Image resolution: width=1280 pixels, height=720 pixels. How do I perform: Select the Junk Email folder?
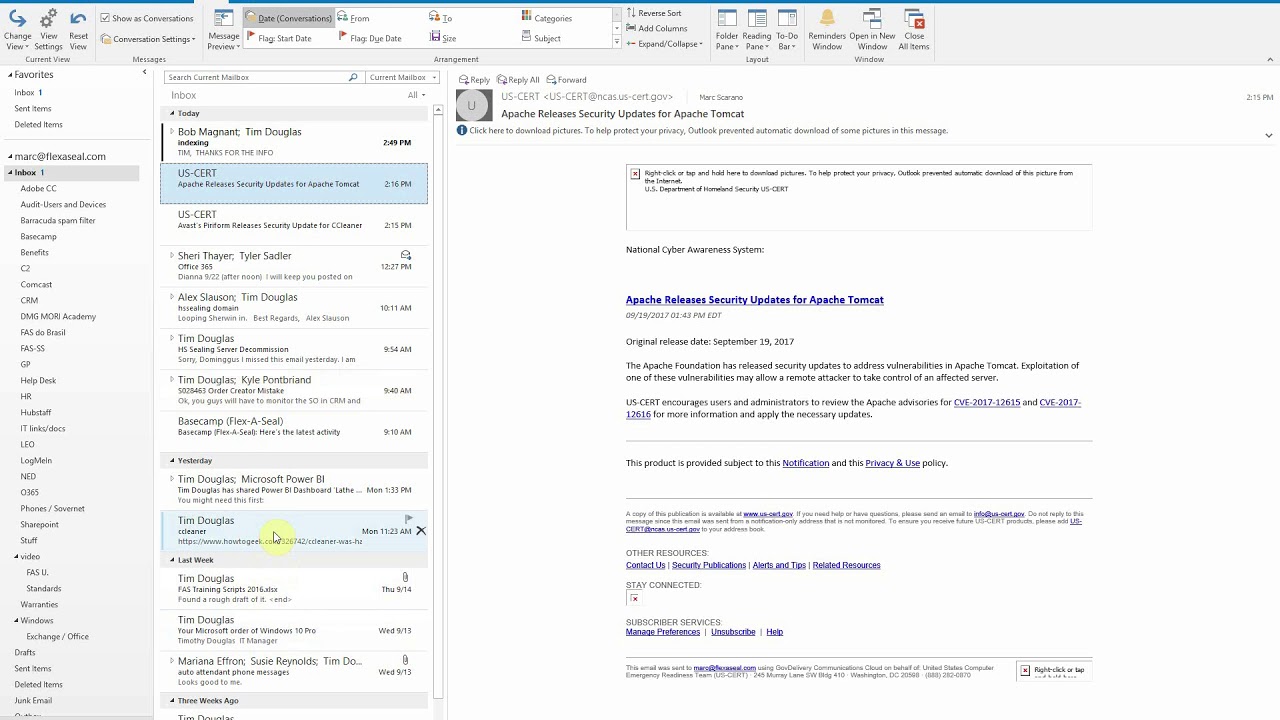(x=33, y=701)
